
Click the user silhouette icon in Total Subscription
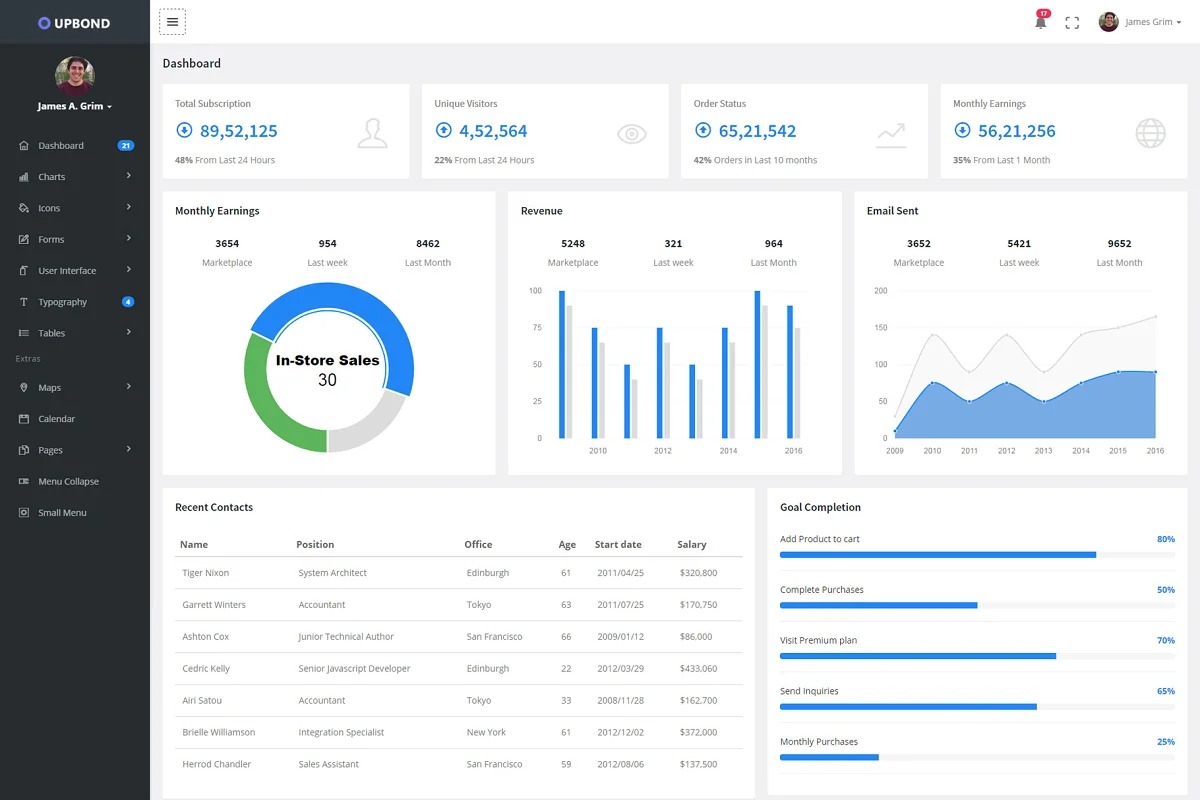[372, 133]
